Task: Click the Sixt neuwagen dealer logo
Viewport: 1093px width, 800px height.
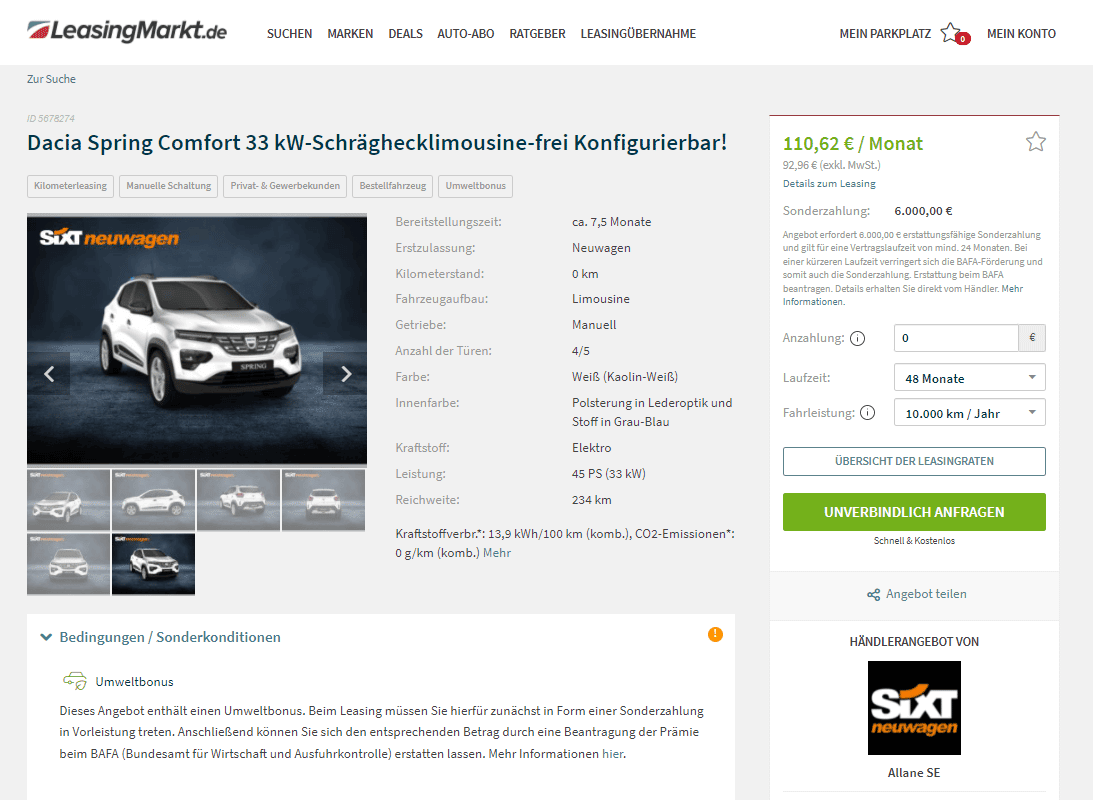Action: [914, 708]
